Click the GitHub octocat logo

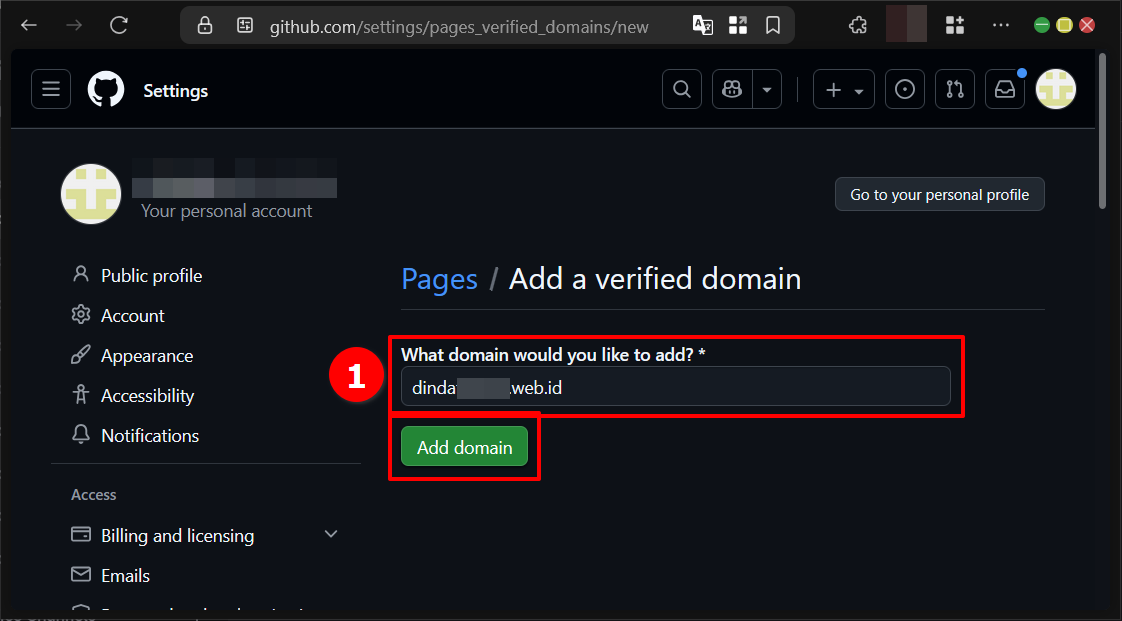point(105,89)
